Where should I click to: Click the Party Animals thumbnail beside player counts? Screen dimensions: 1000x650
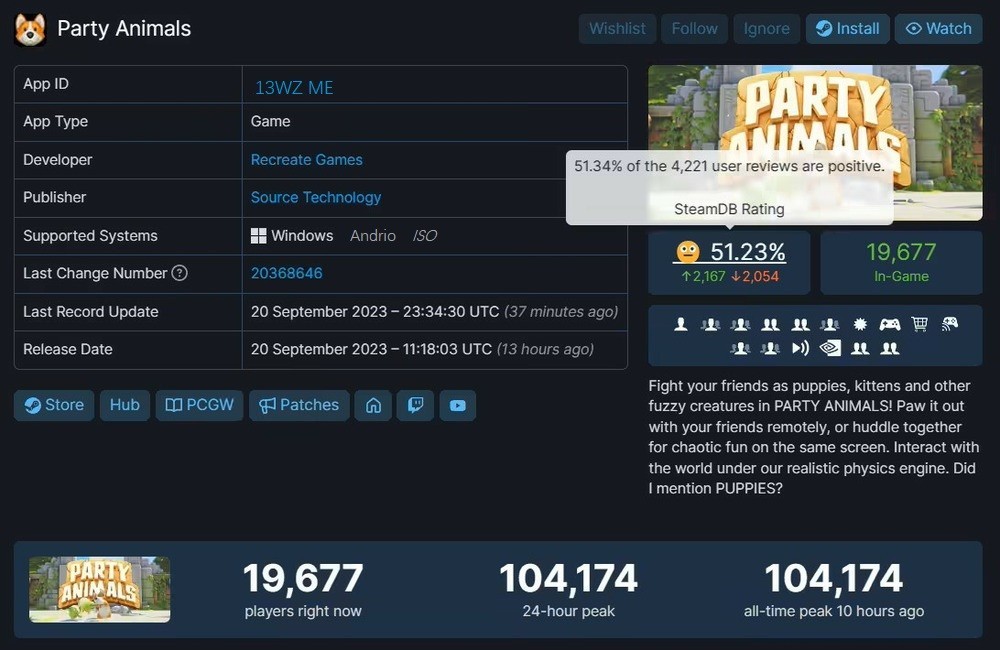coord(99,589)
